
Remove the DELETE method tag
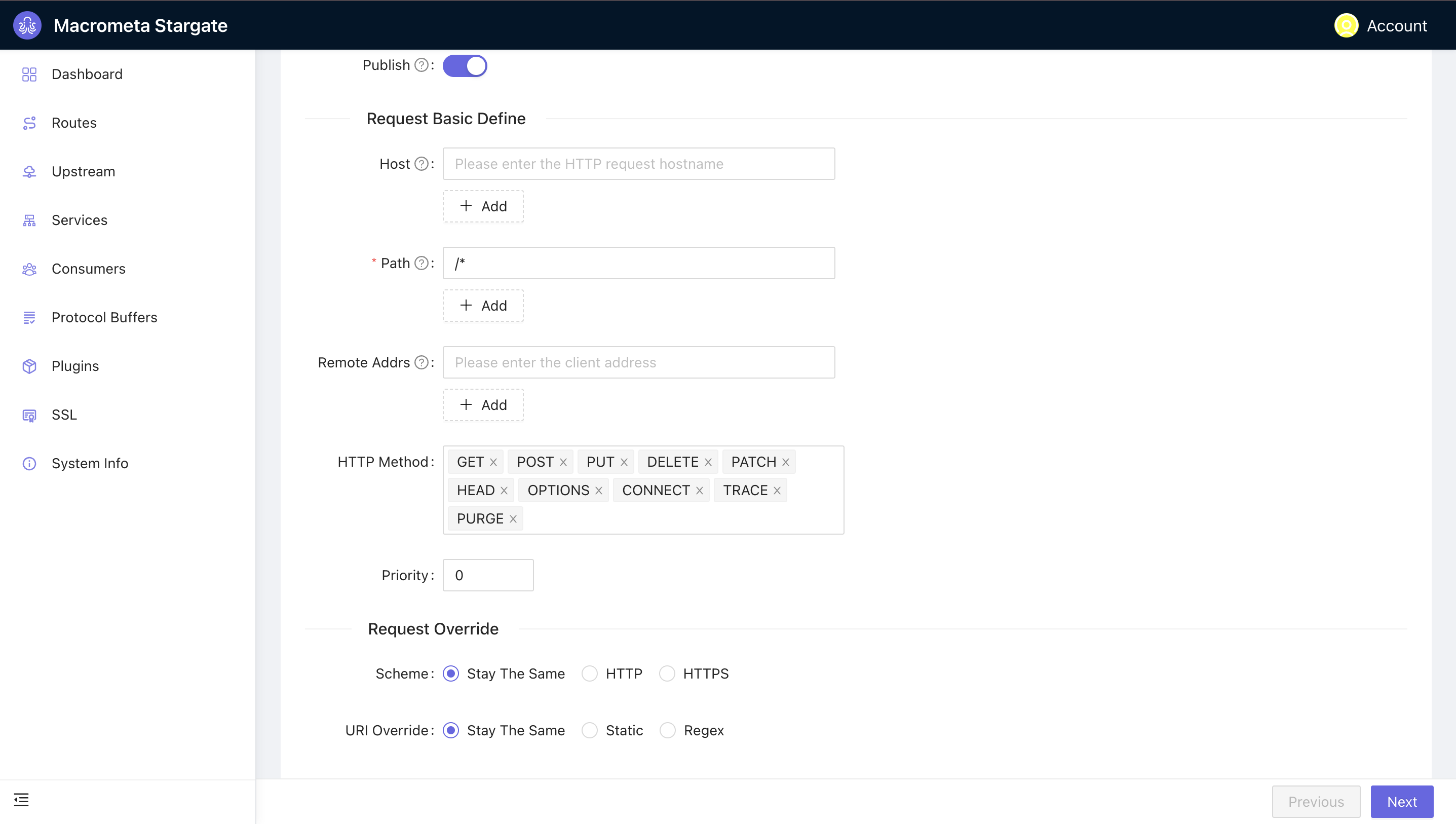coord(708,462)
